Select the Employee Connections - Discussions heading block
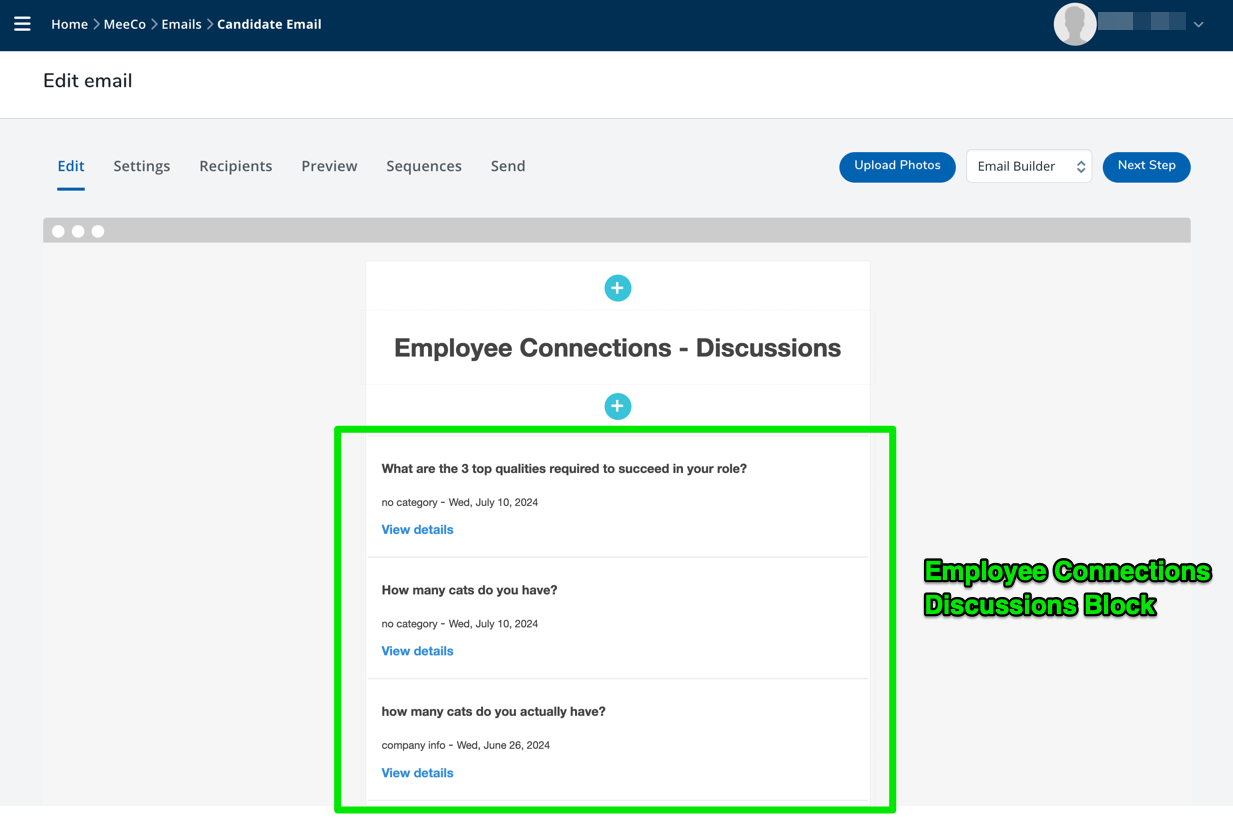The height and width of the screenshot is (834, 1233). pos(617,348)
